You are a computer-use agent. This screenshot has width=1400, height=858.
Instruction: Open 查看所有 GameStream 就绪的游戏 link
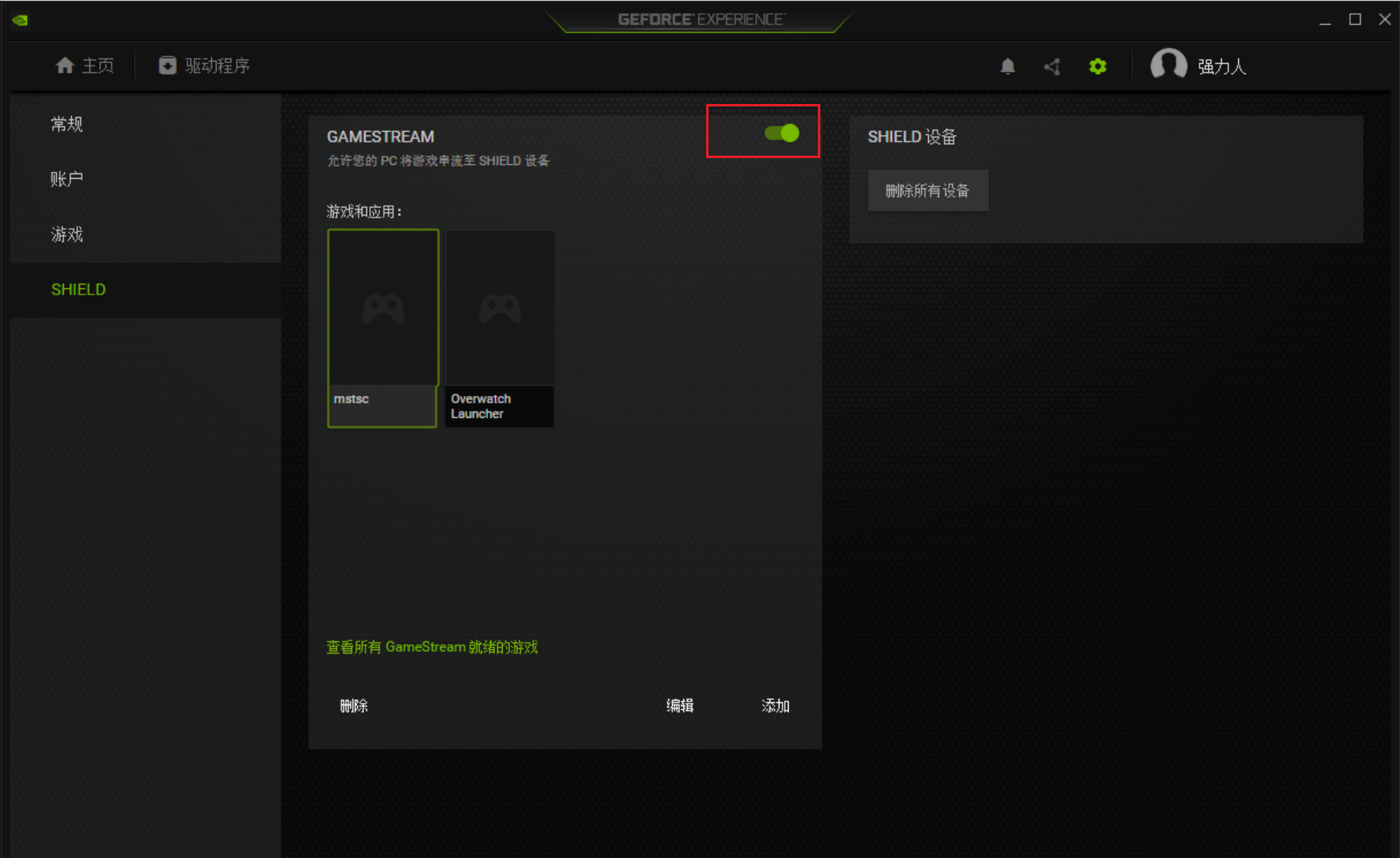[432, 647]
